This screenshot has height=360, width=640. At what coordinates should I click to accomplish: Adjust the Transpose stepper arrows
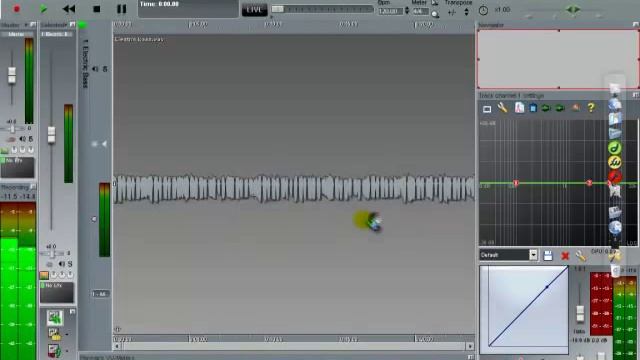click(467, 12)
